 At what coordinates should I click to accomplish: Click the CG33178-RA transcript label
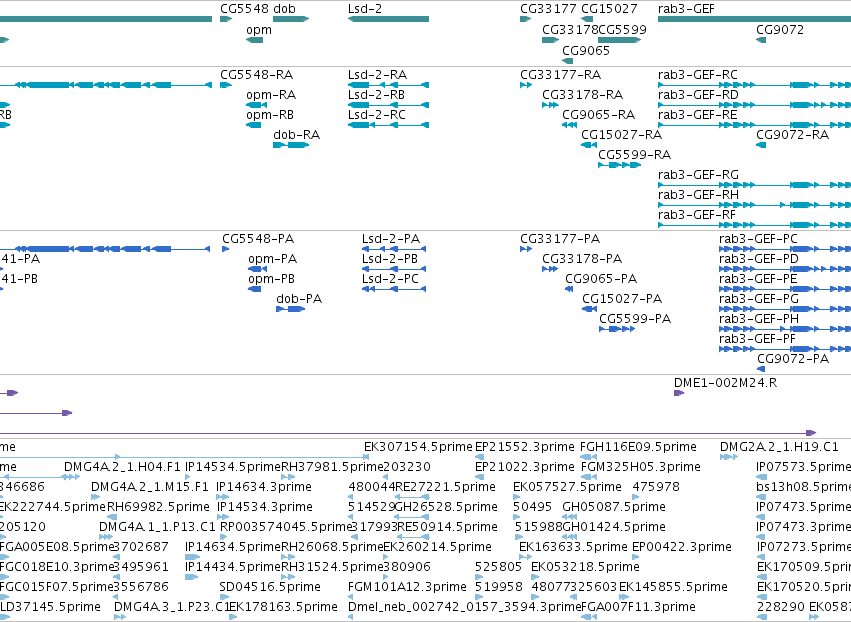(582, 94)
